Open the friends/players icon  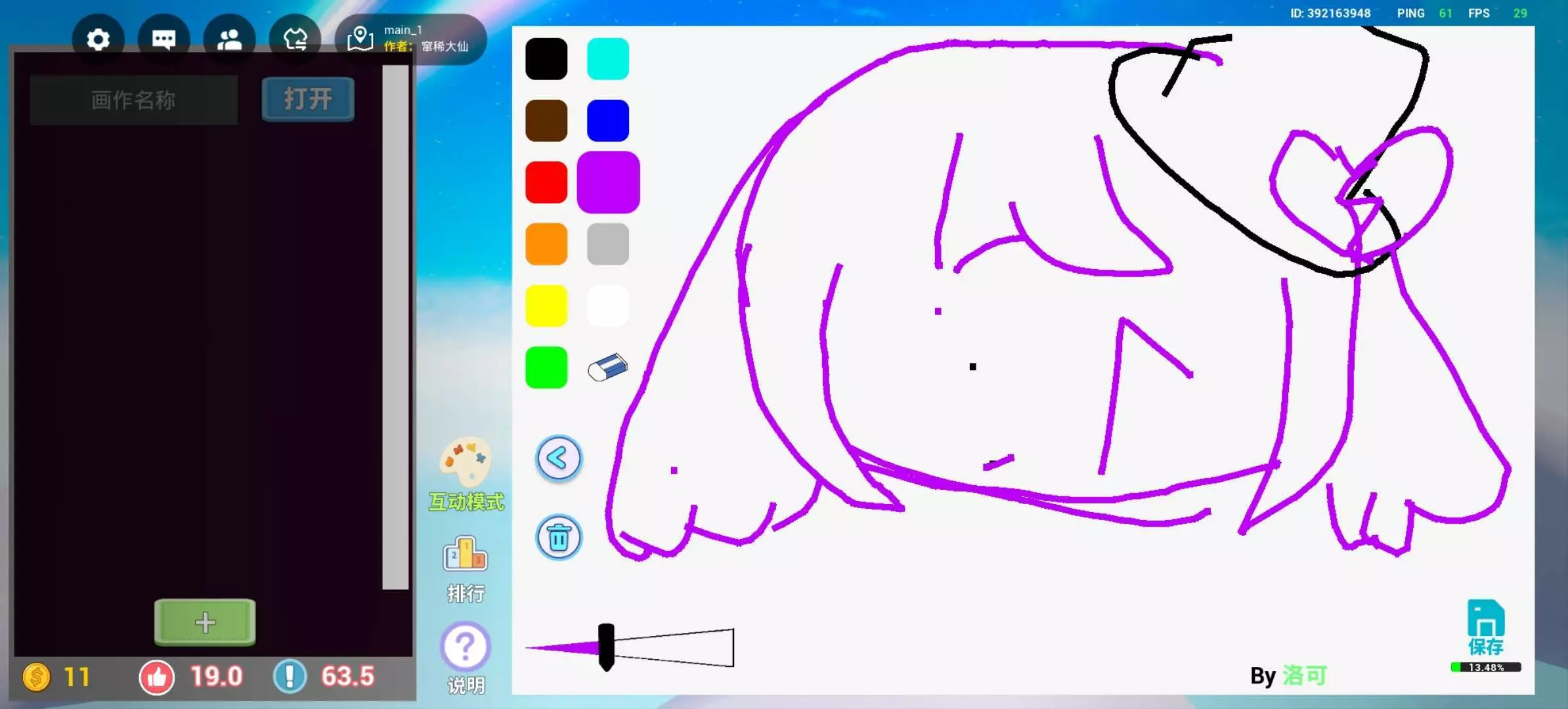(229, 39)
